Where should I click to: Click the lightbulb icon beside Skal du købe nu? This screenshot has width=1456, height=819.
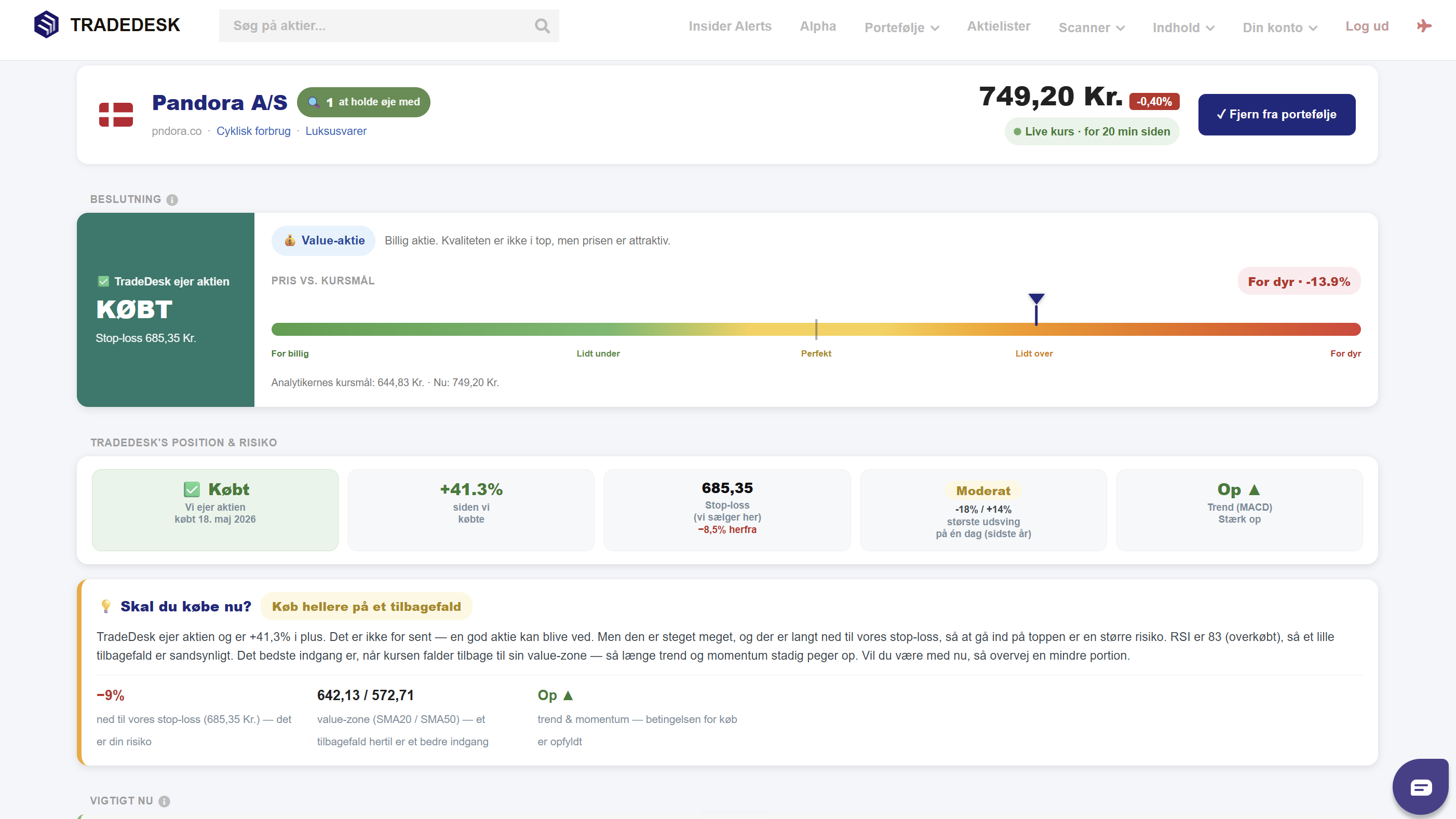(x=106, y=607)
